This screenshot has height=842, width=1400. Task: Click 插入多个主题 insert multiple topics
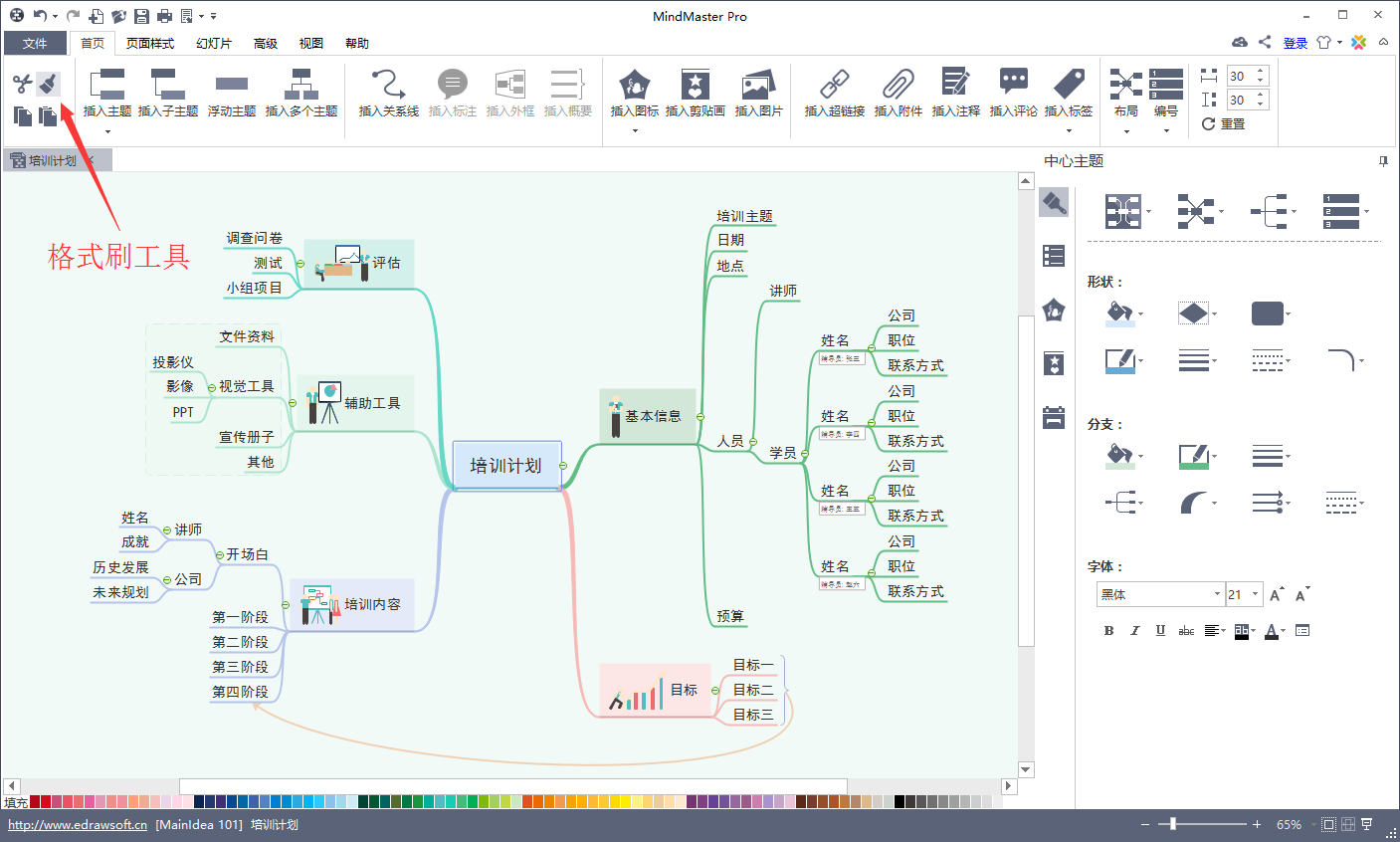pos(301,86)
